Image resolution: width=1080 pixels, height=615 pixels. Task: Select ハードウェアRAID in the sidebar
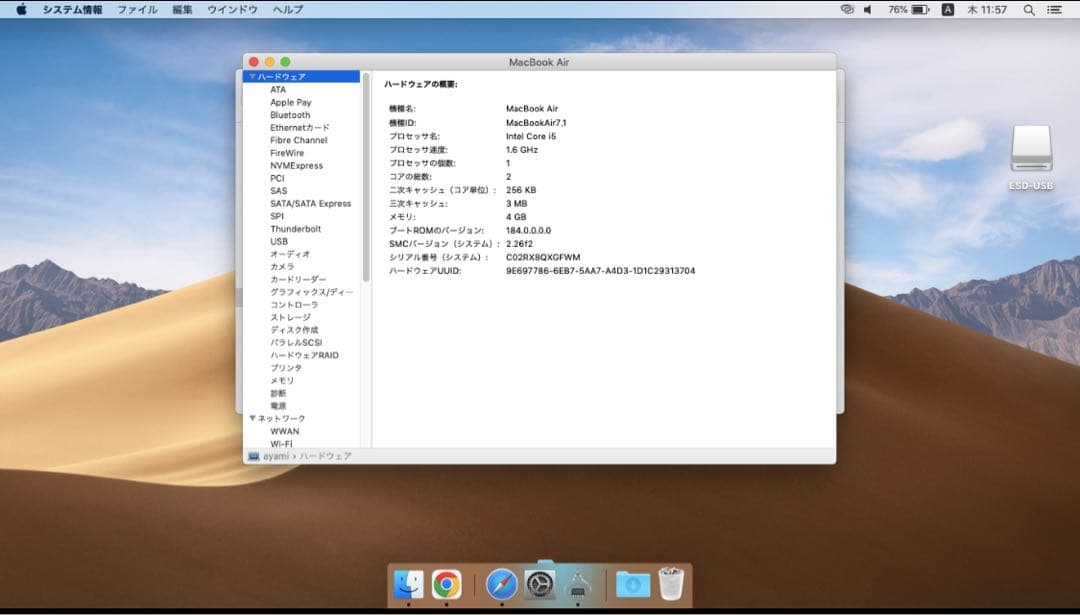(x=302, y=355)
